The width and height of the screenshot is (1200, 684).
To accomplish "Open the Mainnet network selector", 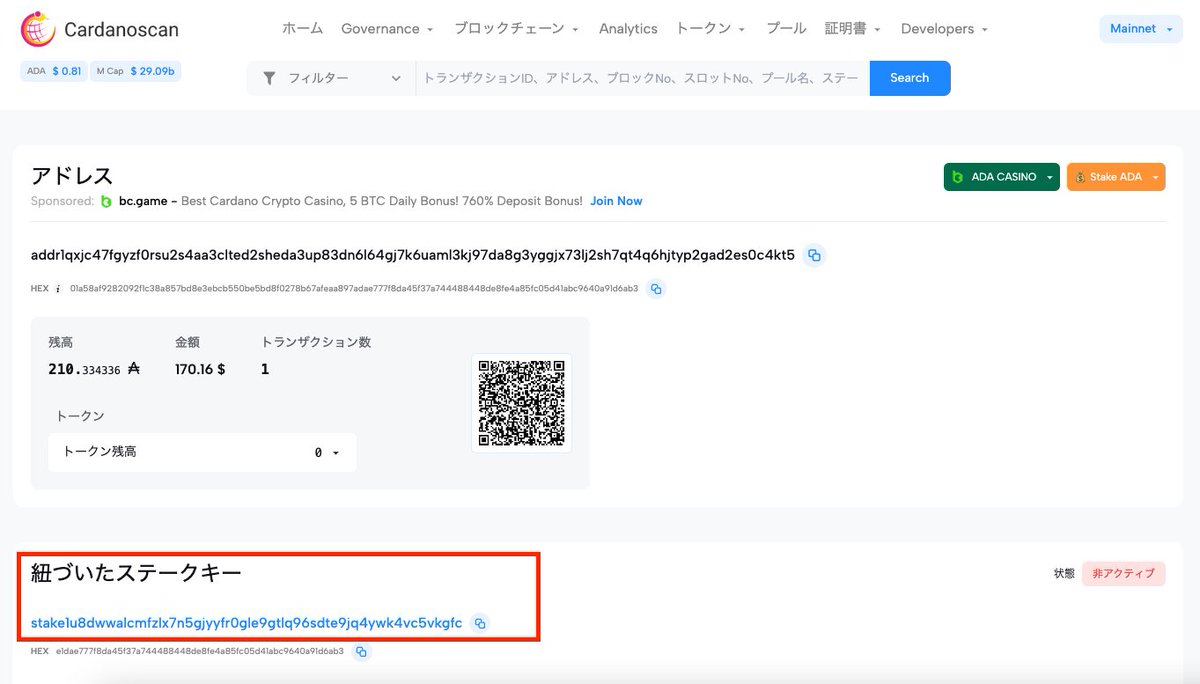I will pyautogui.click(x=1140, y=29).
